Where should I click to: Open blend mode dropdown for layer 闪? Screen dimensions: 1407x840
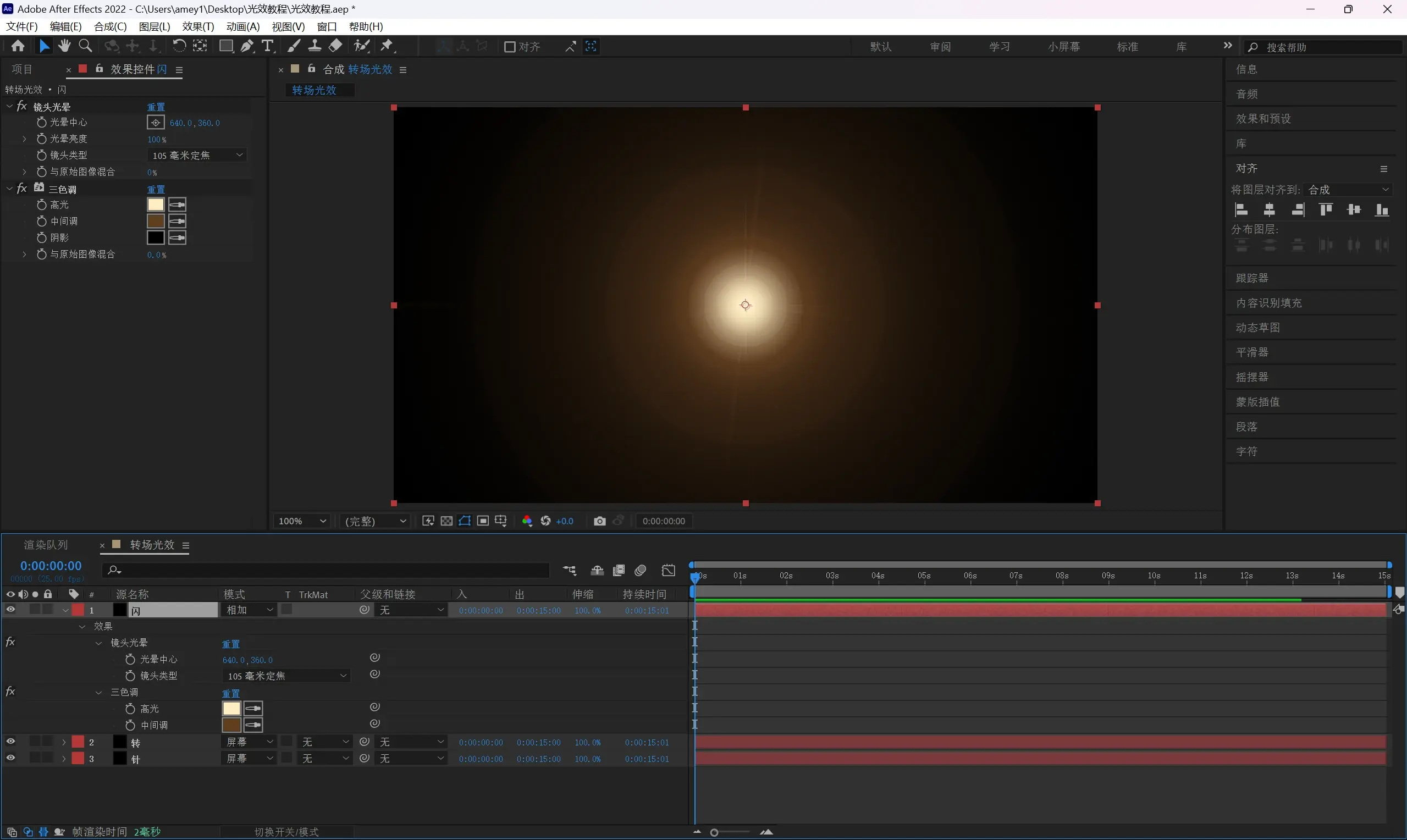pos(249,610)
